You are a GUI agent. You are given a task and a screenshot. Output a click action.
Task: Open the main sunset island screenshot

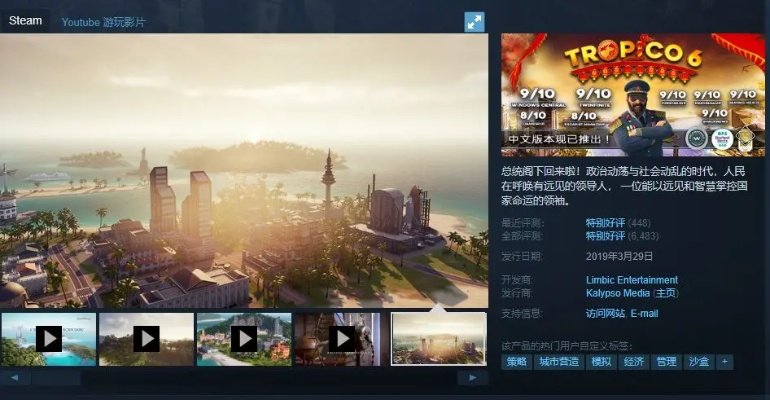click(244, 171)
